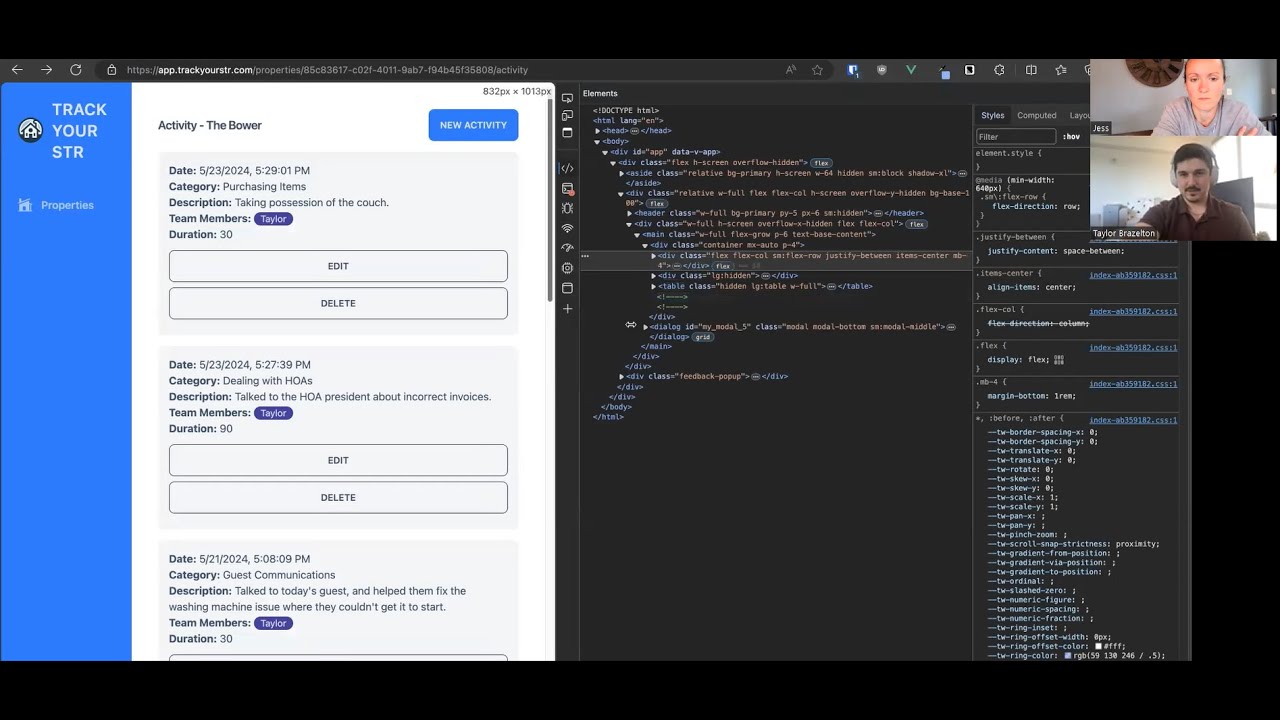Screen dimensions: 1280x720
Task: Expand the table hidden lg:table node
Action: click(x=653, y=286)
